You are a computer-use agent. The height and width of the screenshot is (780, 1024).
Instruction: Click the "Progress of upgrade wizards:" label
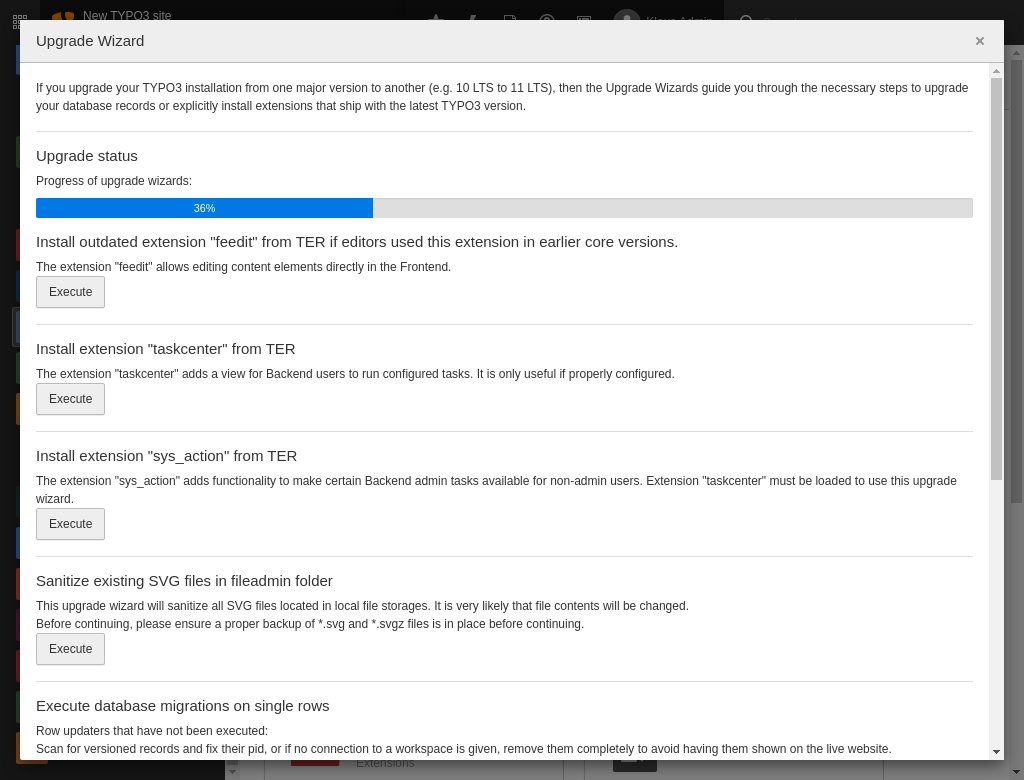point(114,181)
